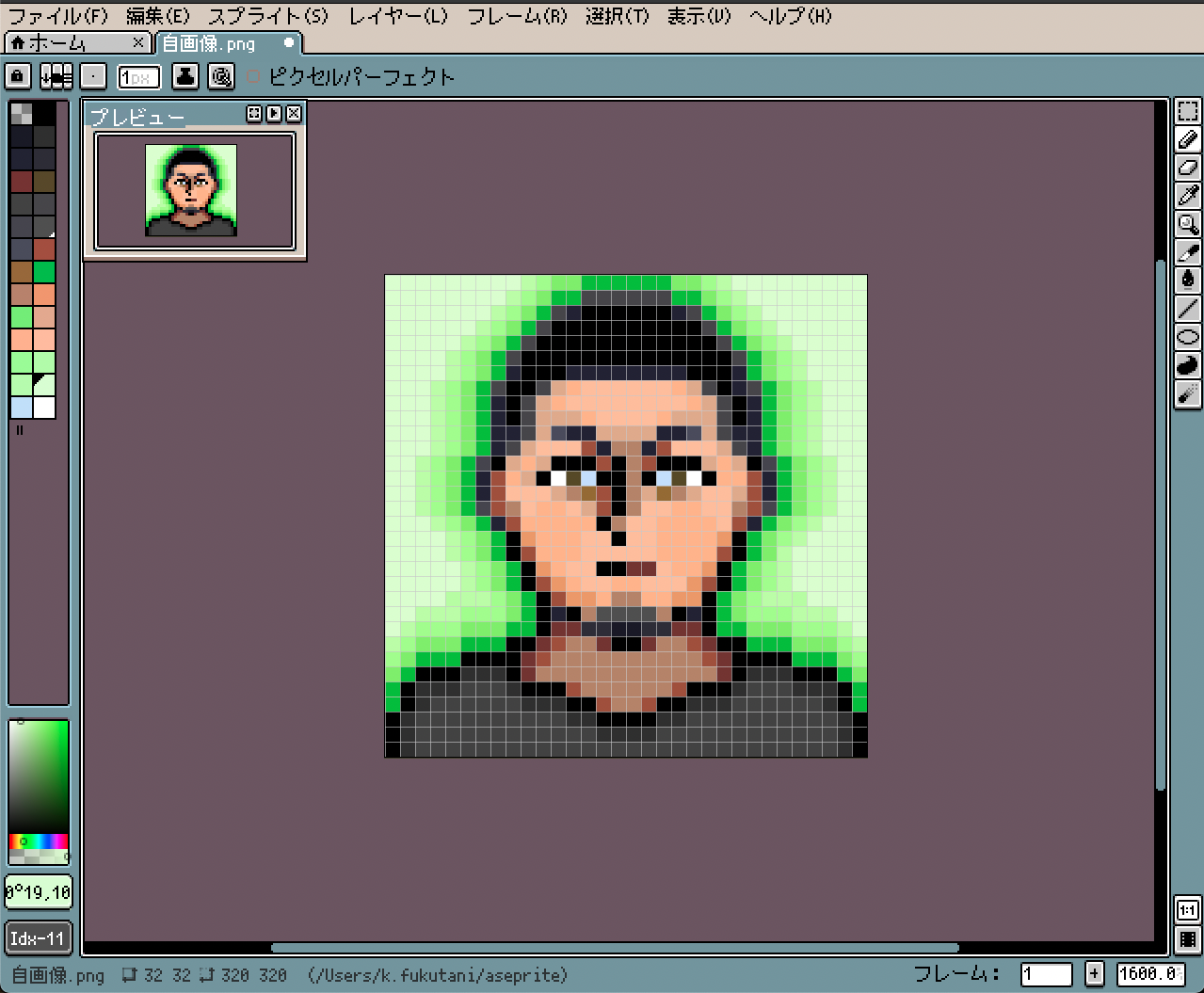
Task: Pick the dark red palette swatch
Action: (22, 182)
